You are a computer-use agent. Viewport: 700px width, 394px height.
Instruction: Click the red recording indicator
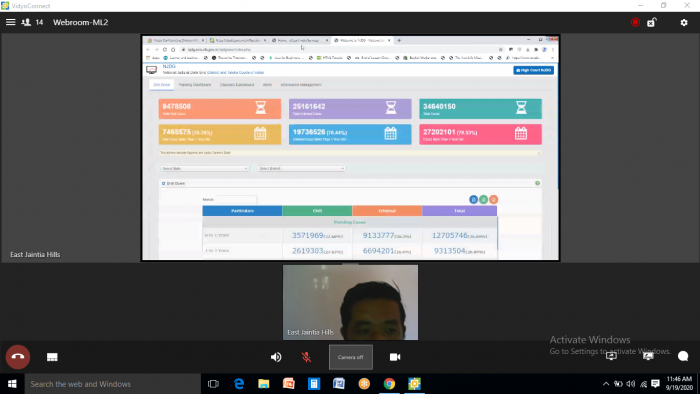pyautogui.click(x=635, y=22)
